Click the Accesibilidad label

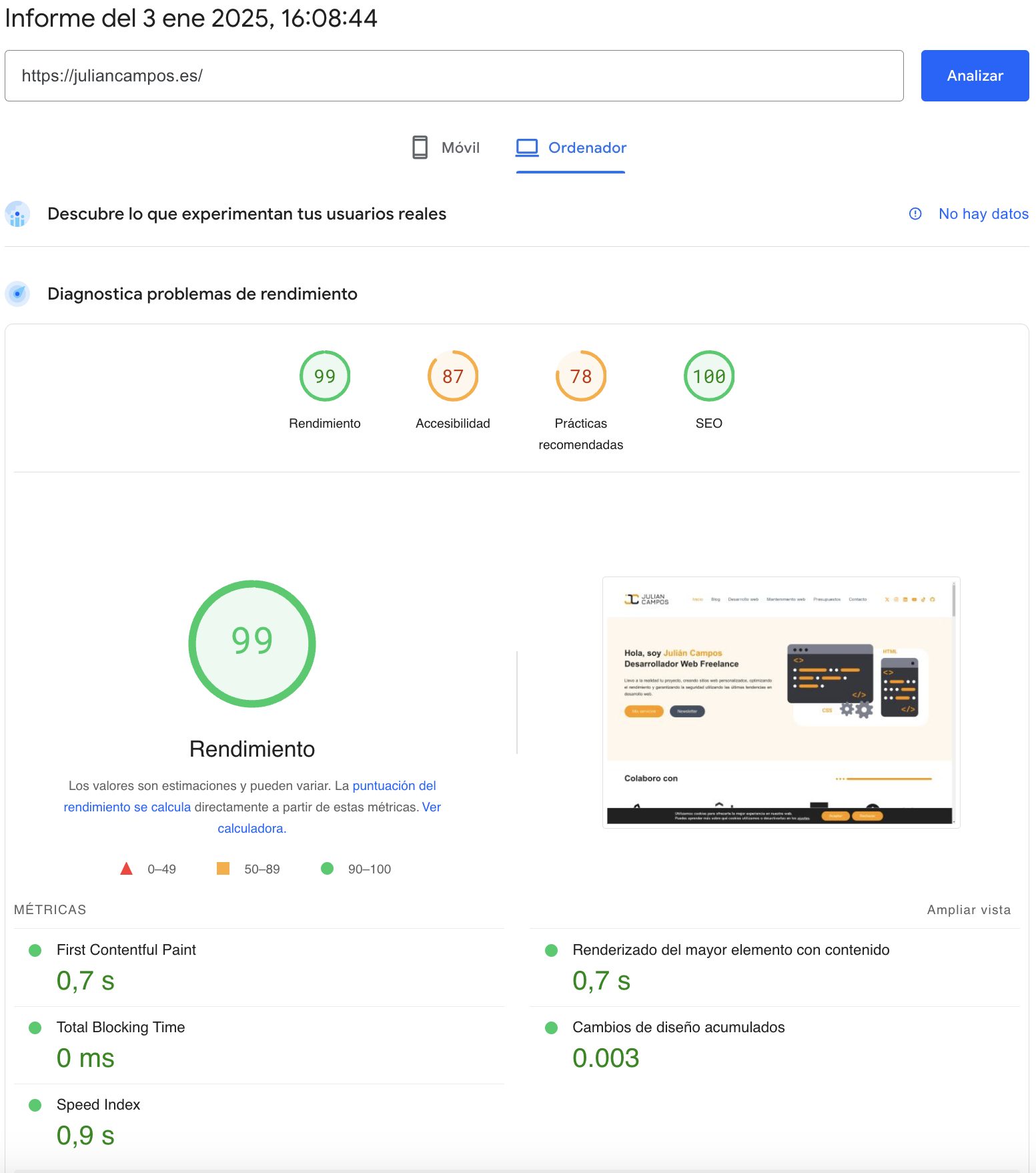pyautogui.click(x=453, y=423)
